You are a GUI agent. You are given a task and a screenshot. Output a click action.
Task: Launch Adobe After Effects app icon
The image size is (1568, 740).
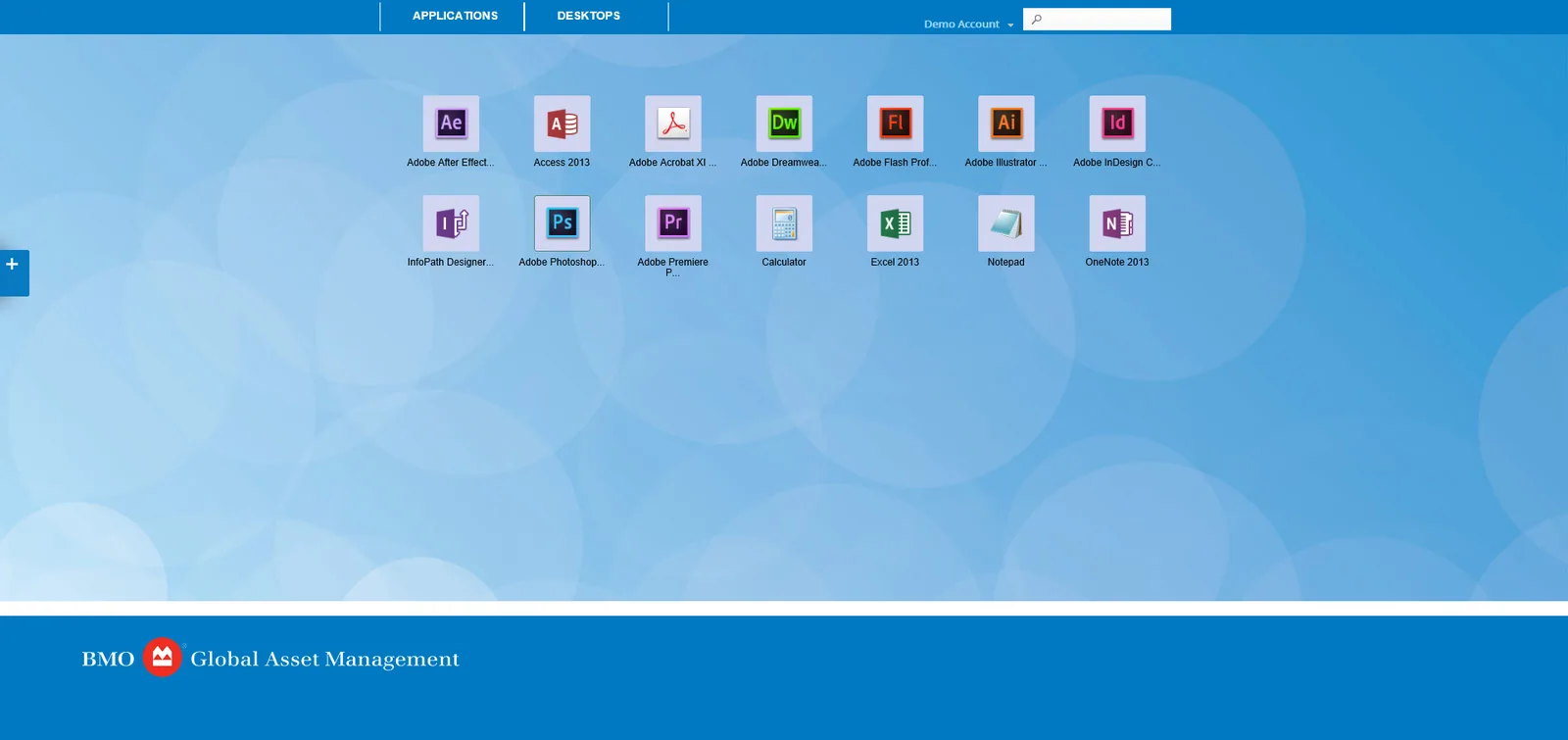[451, 123]
